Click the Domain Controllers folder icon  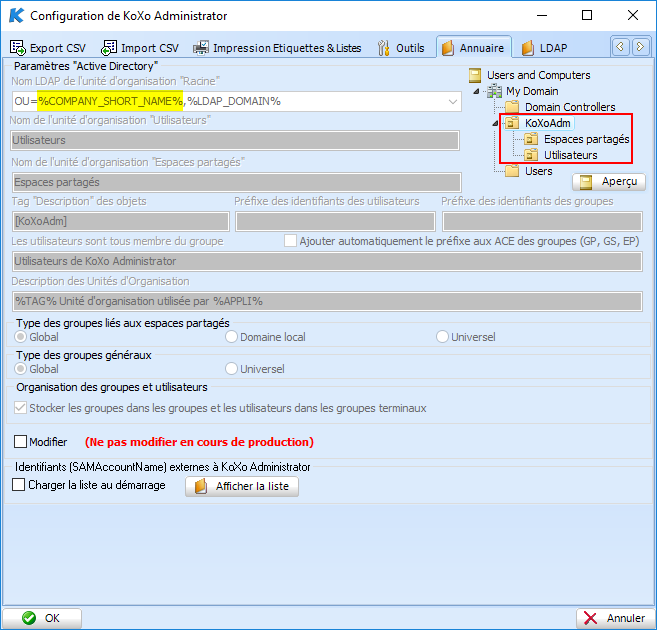click(512, 107)
